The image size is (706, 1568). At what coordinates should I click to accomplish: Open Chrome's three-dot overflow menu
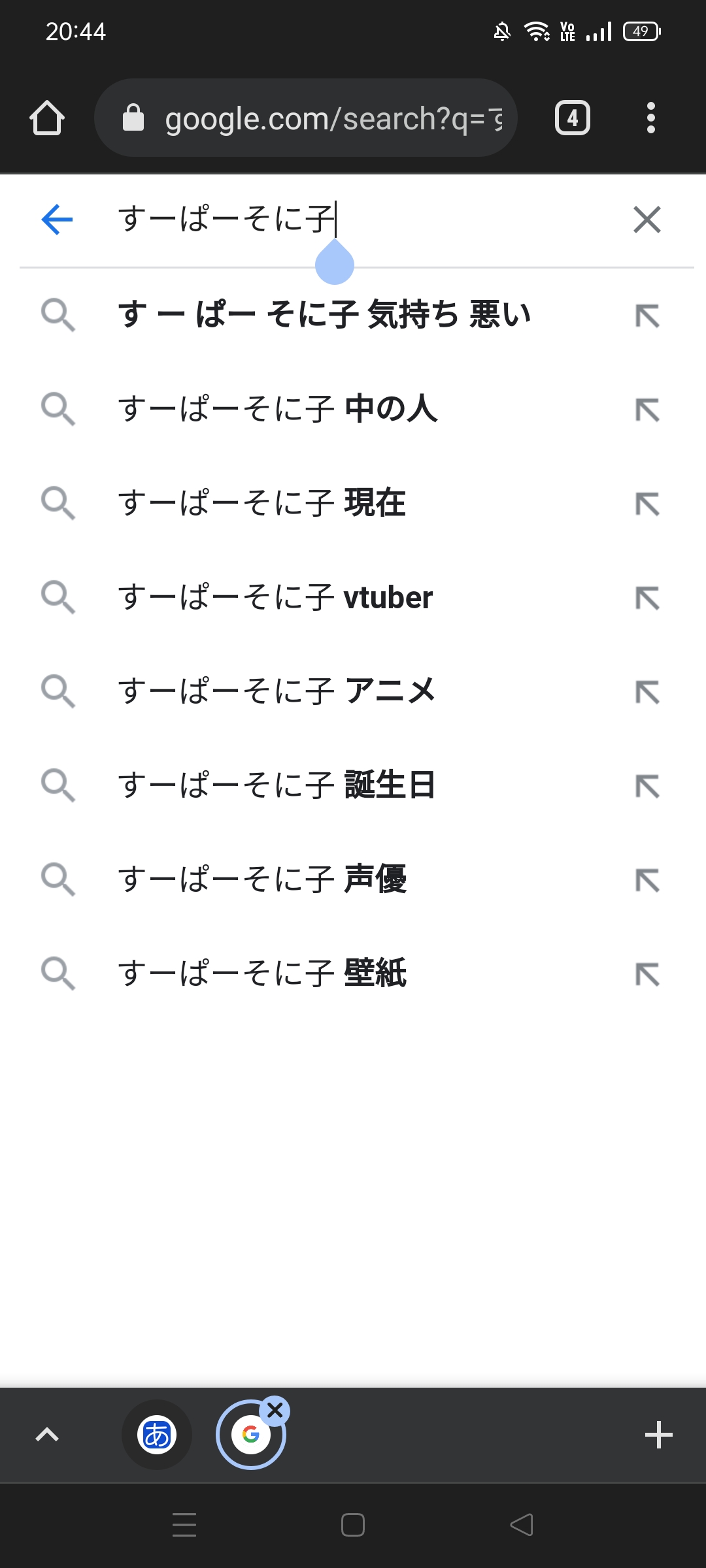650,118
